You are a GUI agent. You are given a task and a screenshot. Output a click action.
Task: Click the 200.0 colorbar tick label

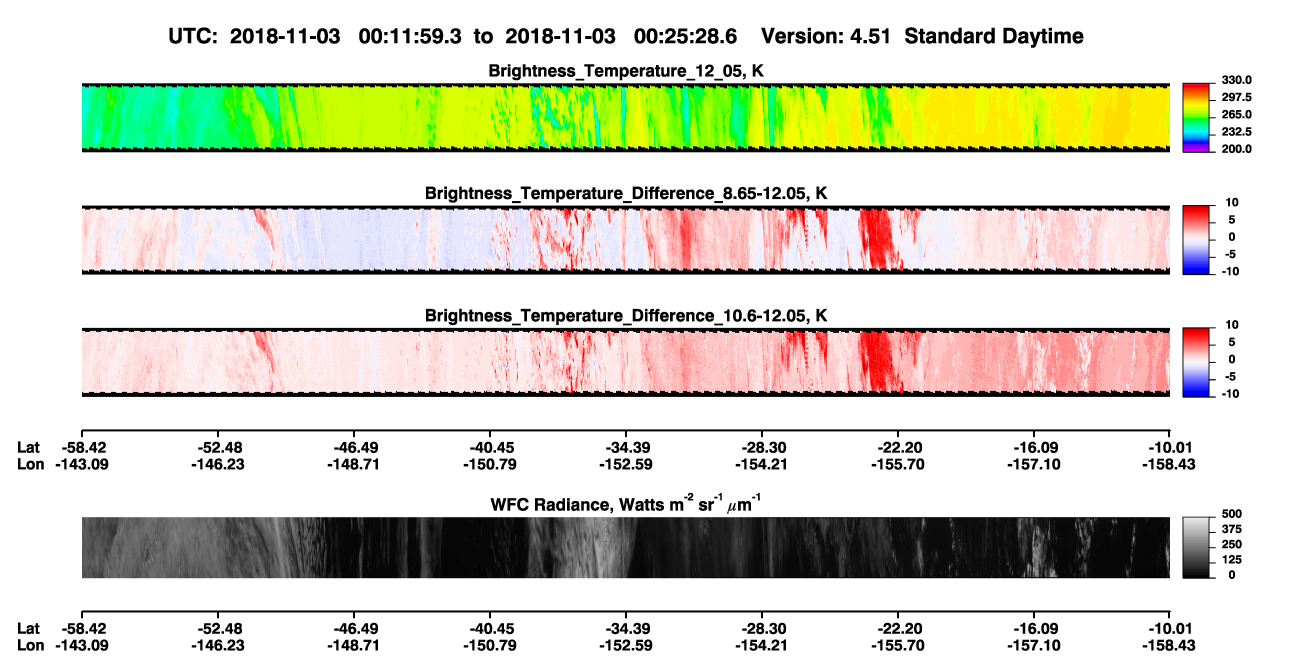pos(1237,149)
